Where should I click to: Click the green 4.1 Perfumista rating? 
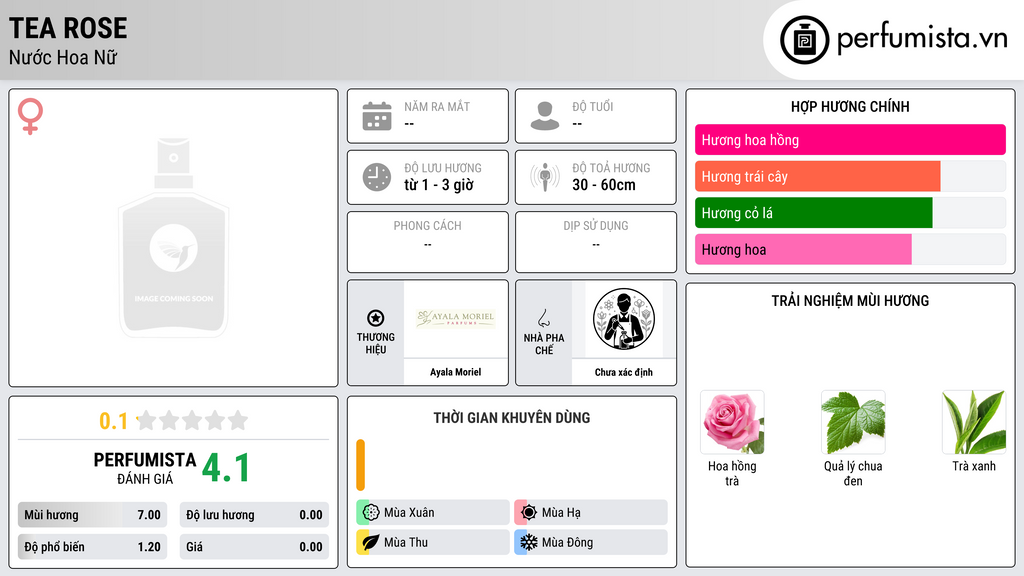point(226,468)
